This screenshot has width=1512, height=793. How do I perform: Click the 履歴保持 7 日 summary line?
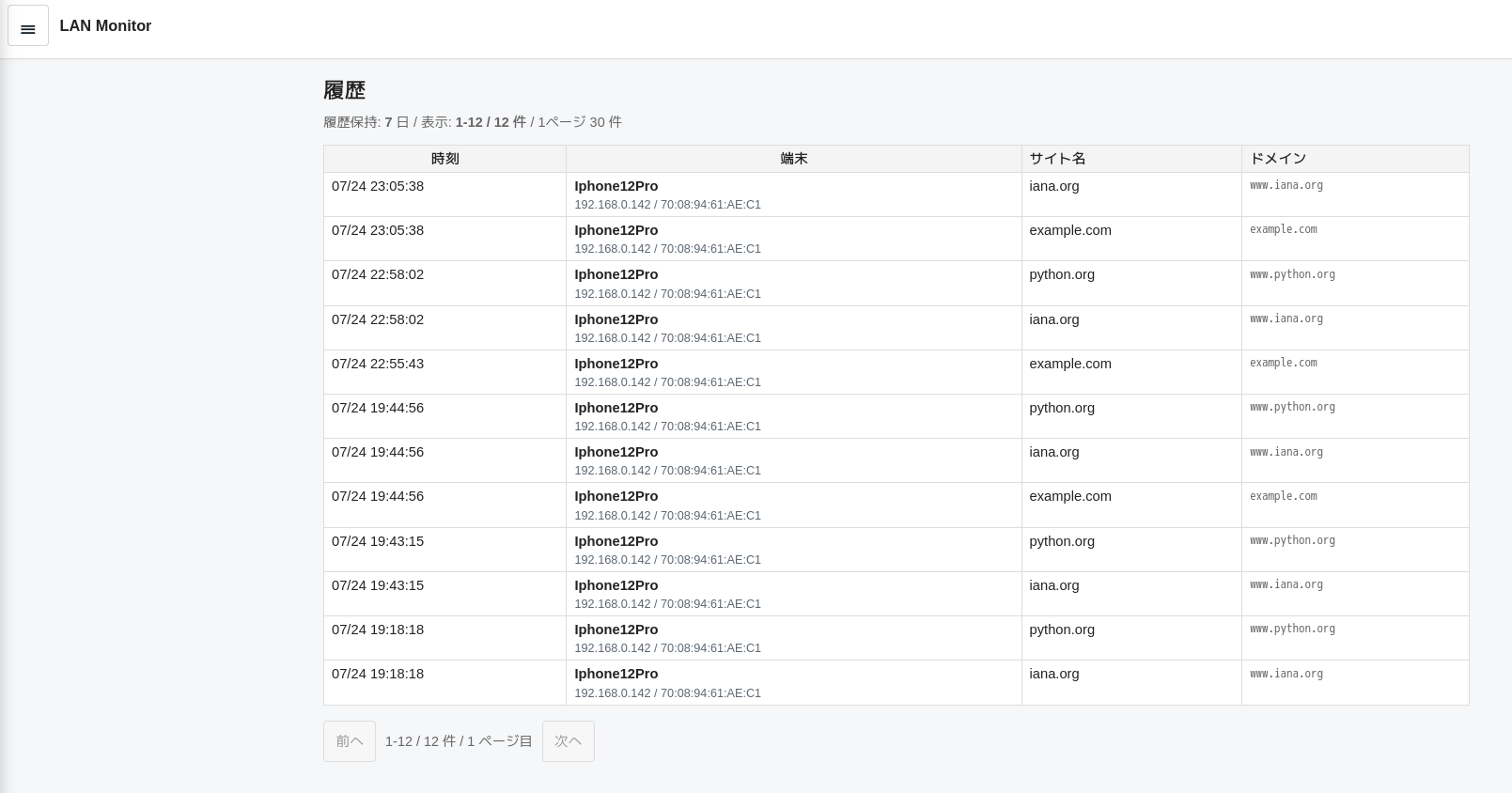pos(473,122)
